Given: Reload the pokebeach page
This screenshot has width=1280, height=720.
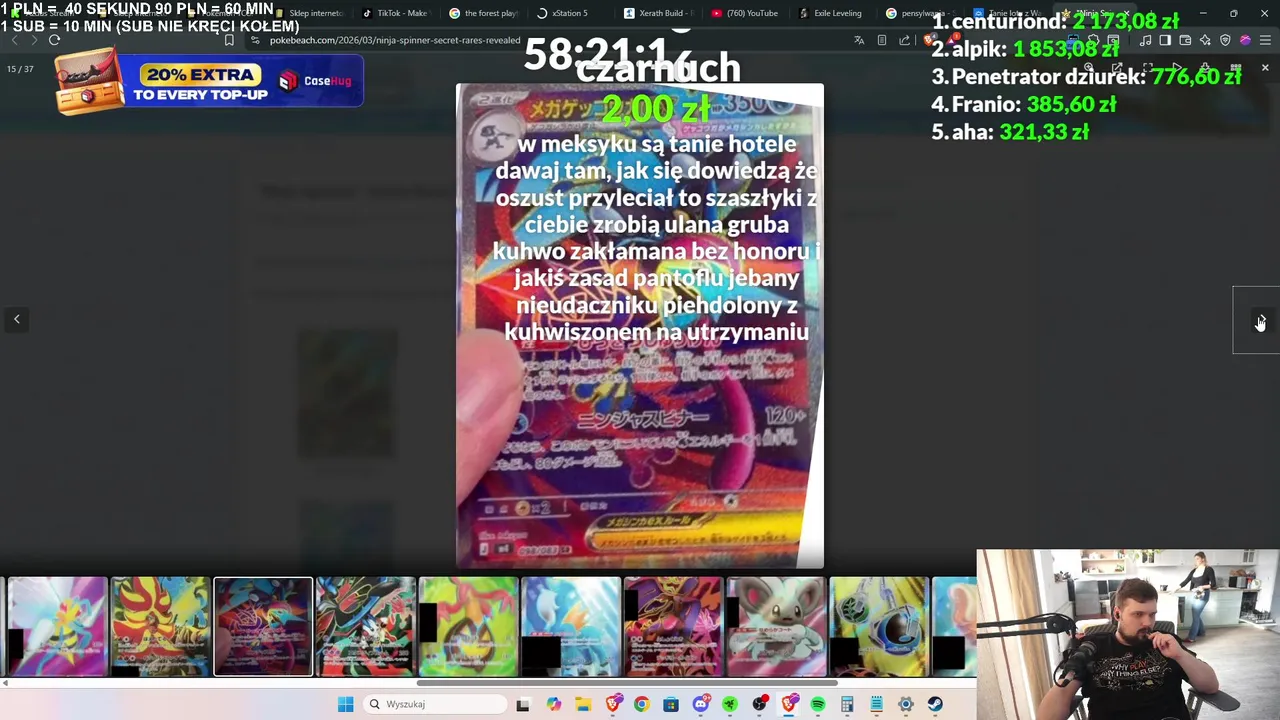Looking at the screenshot, I should (x=54, y=40).
